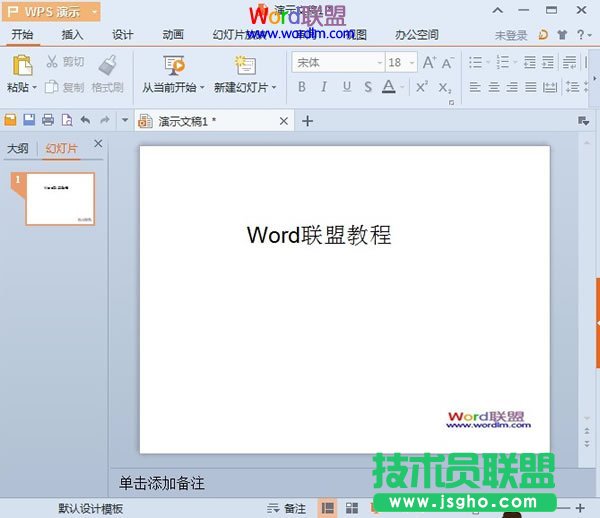600x518 pixels.
Task: Switch to normal view in status bar
Action: pos(328,508)
